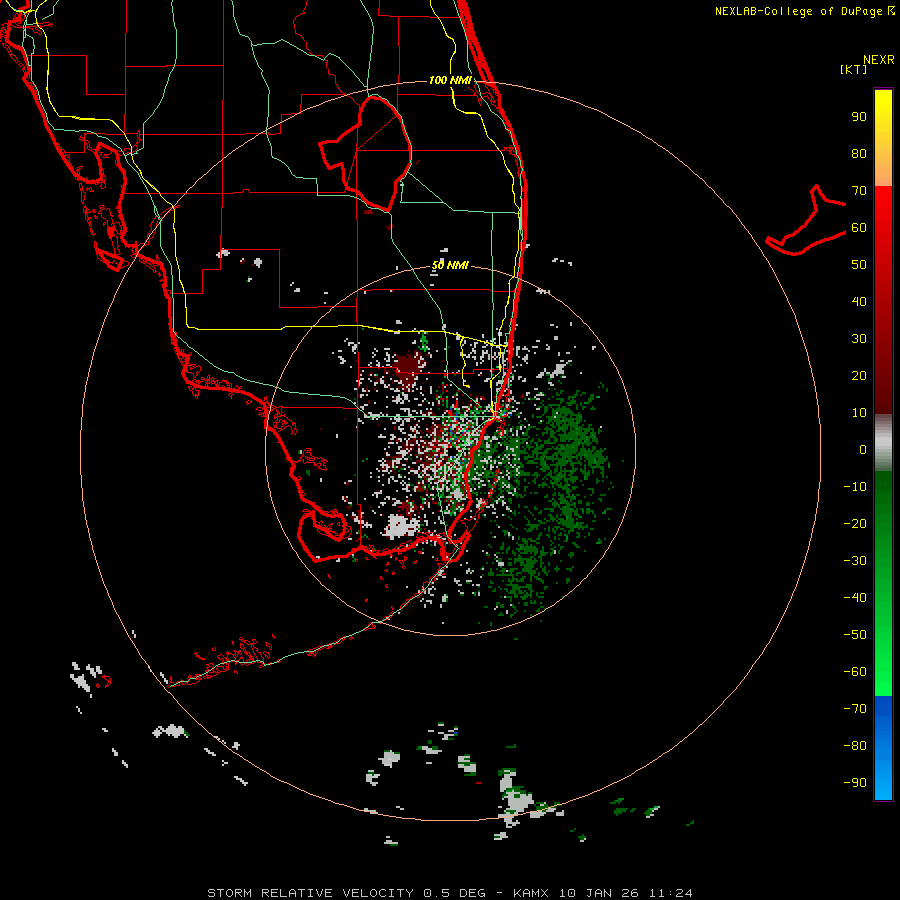This screenshot has height=900, width=900.
Task: Select the -80 value on velocity scale
Action: pos(855,746)
